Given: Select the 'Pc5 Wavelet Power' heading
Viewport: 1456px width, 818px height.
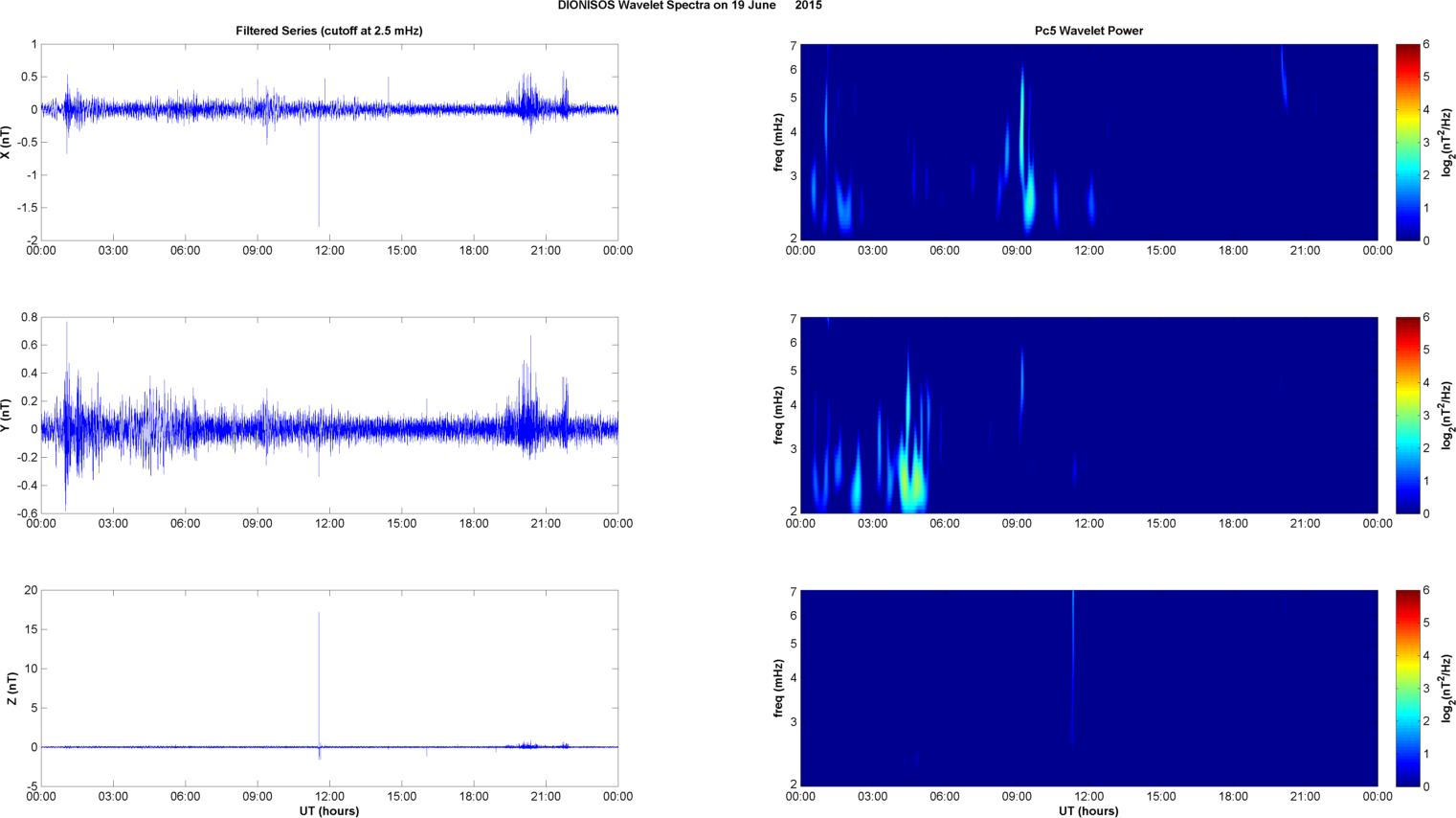Looking at the screenshot, I should [x=1088, y=31].
